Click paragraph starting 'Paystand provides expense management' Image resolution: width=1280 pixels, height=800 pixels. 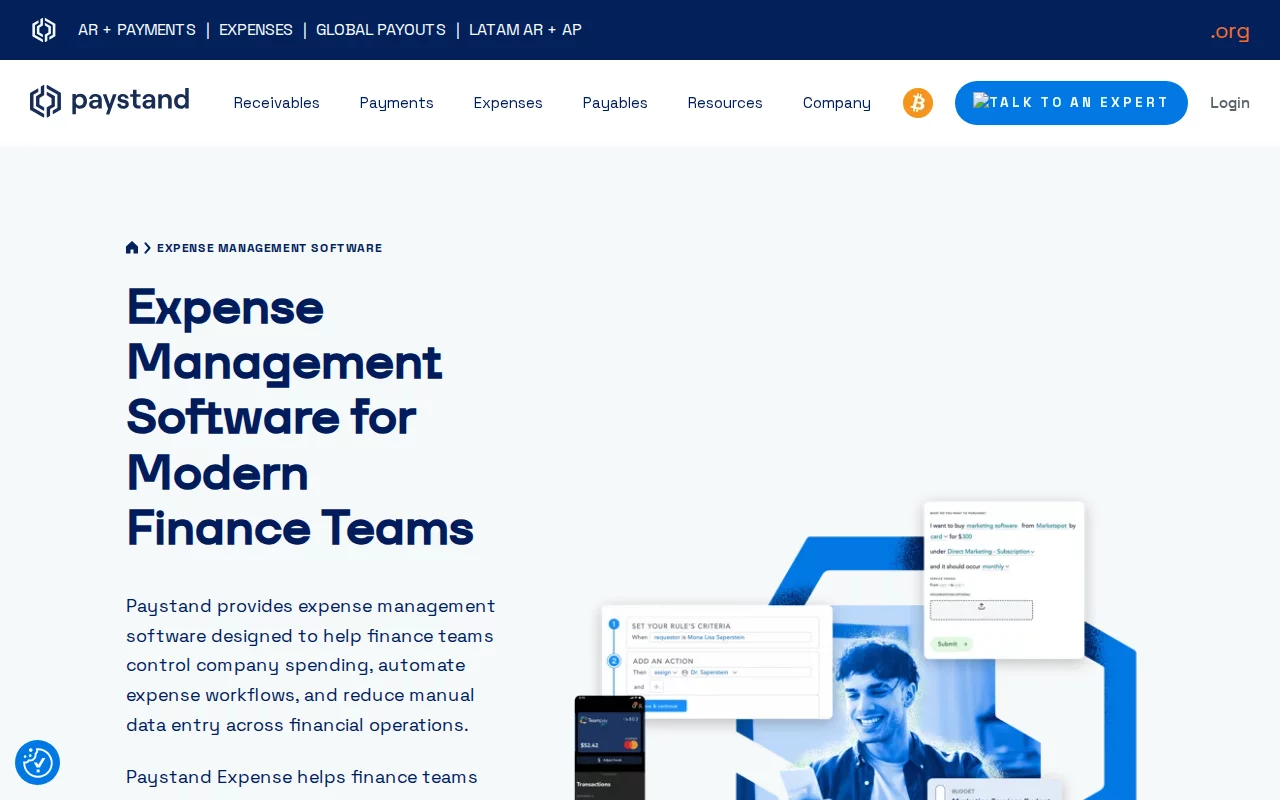[x=311, y=665]
